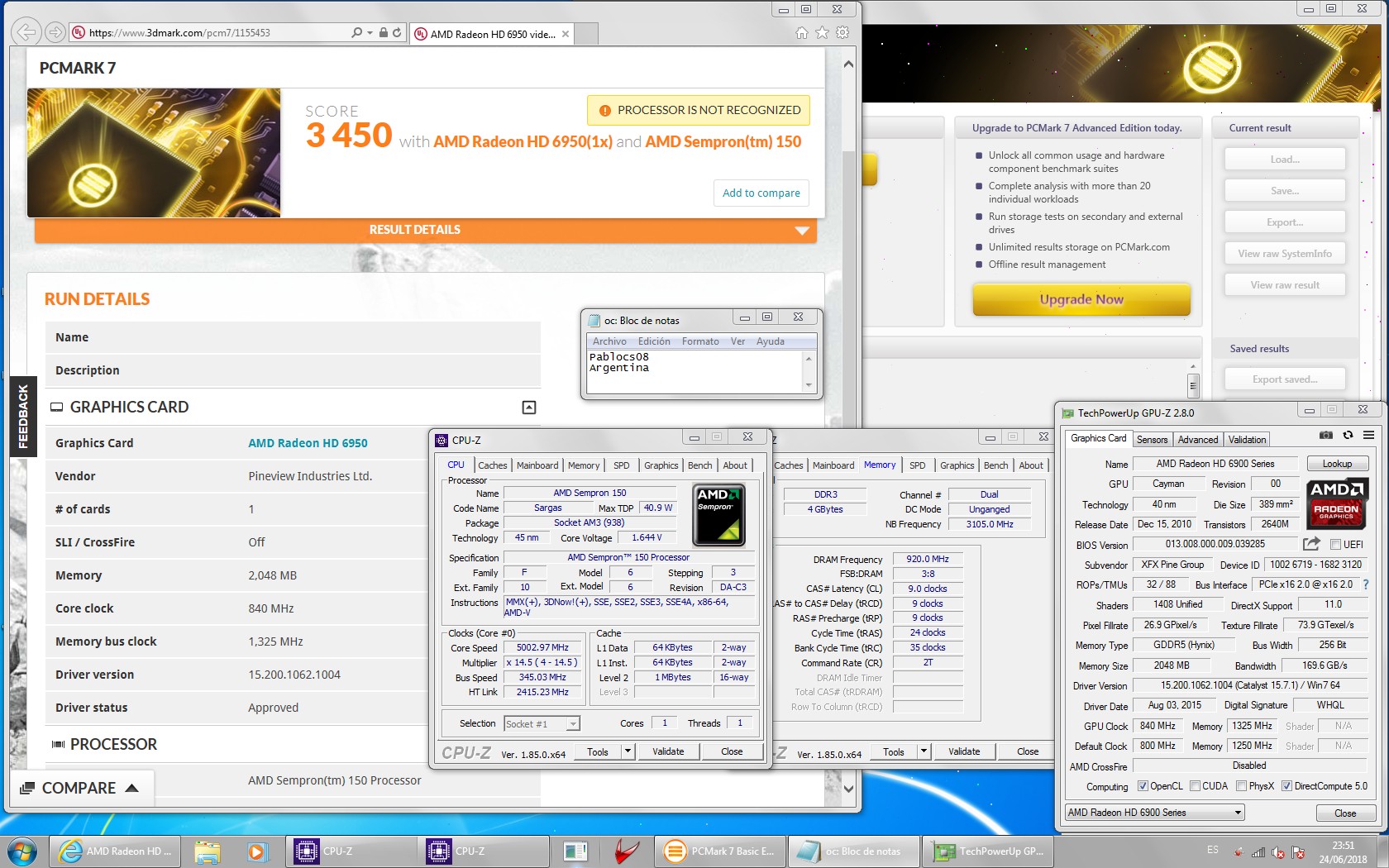Click the lock security icon in address bar

384,33
